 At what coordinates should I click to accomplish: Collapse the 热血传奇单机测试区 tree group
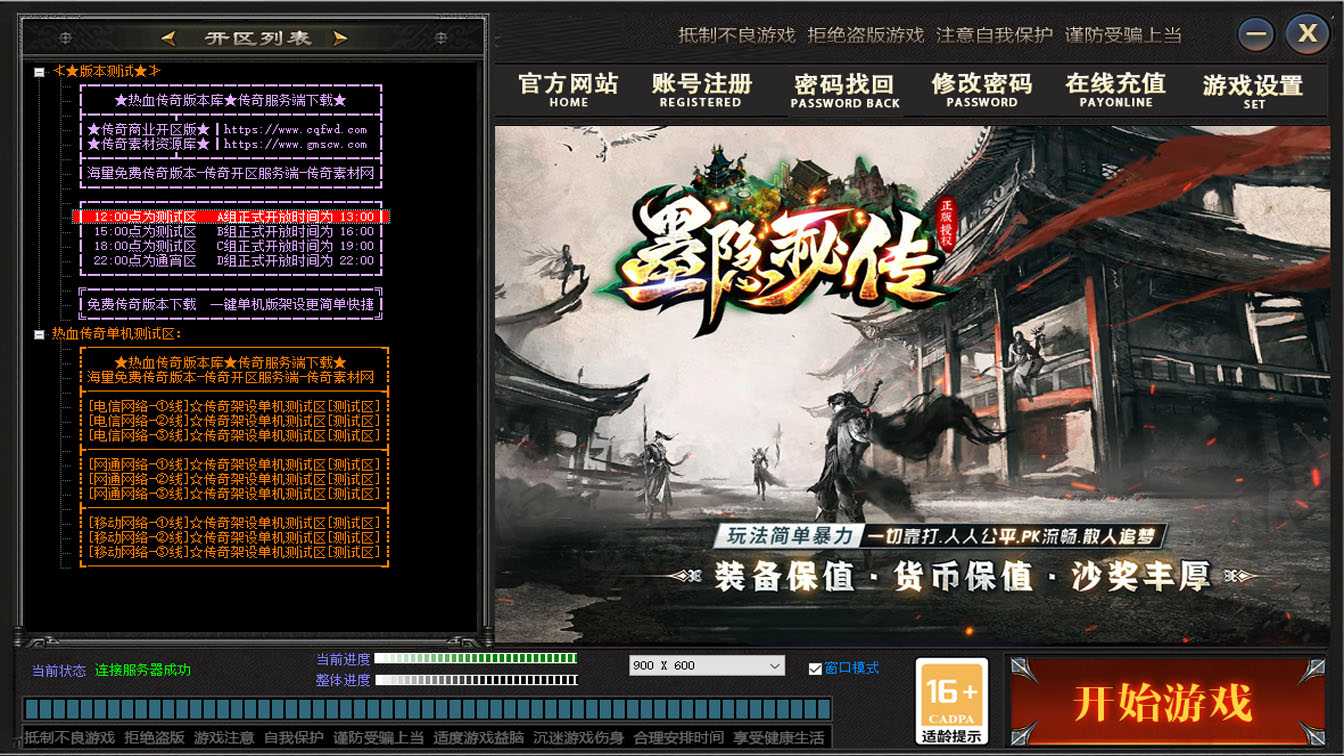point(39,334)
